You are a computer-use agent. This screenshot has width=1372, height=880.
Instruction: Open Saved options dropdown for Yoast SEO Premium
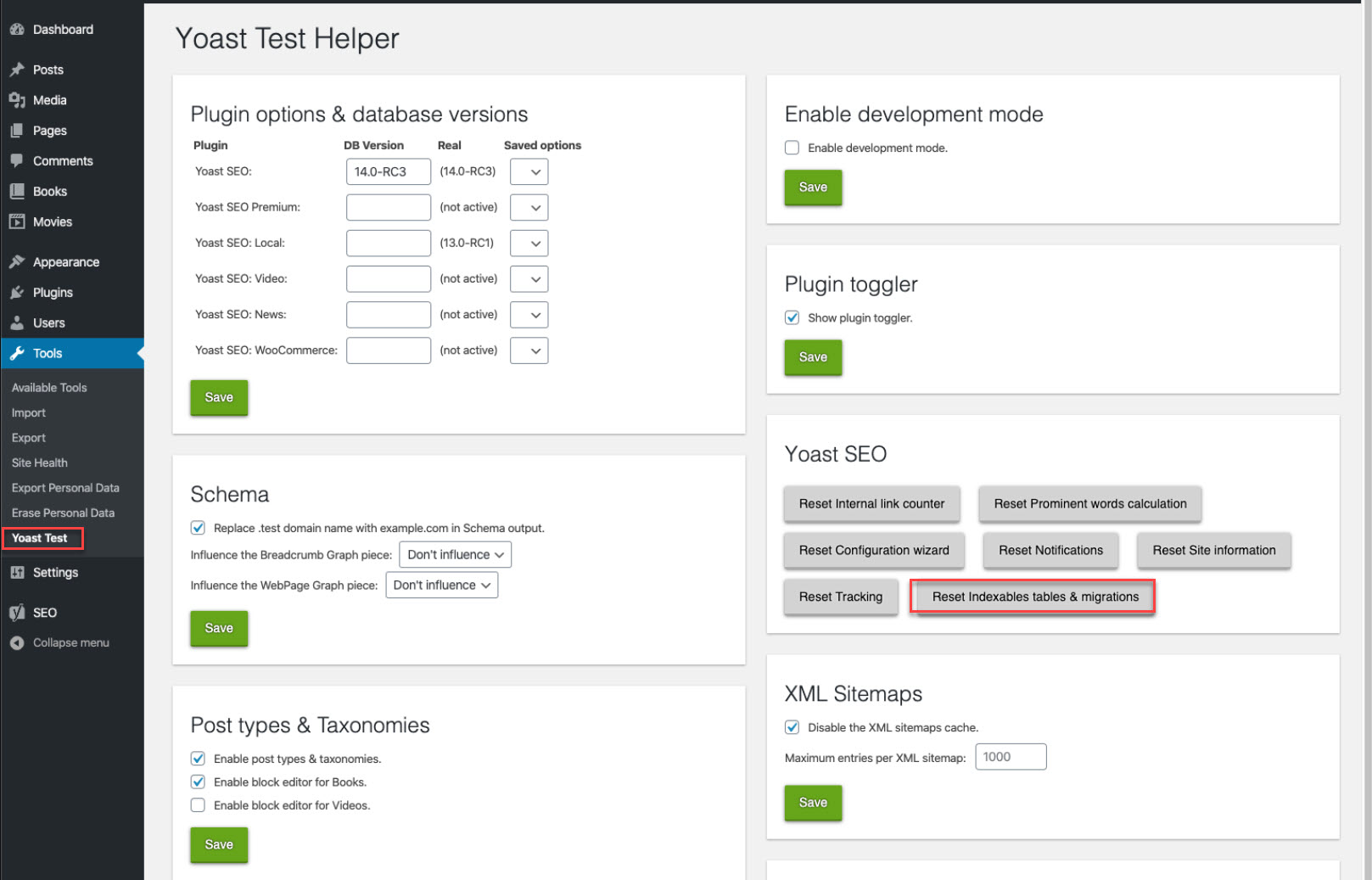click(x=529, y=207)
